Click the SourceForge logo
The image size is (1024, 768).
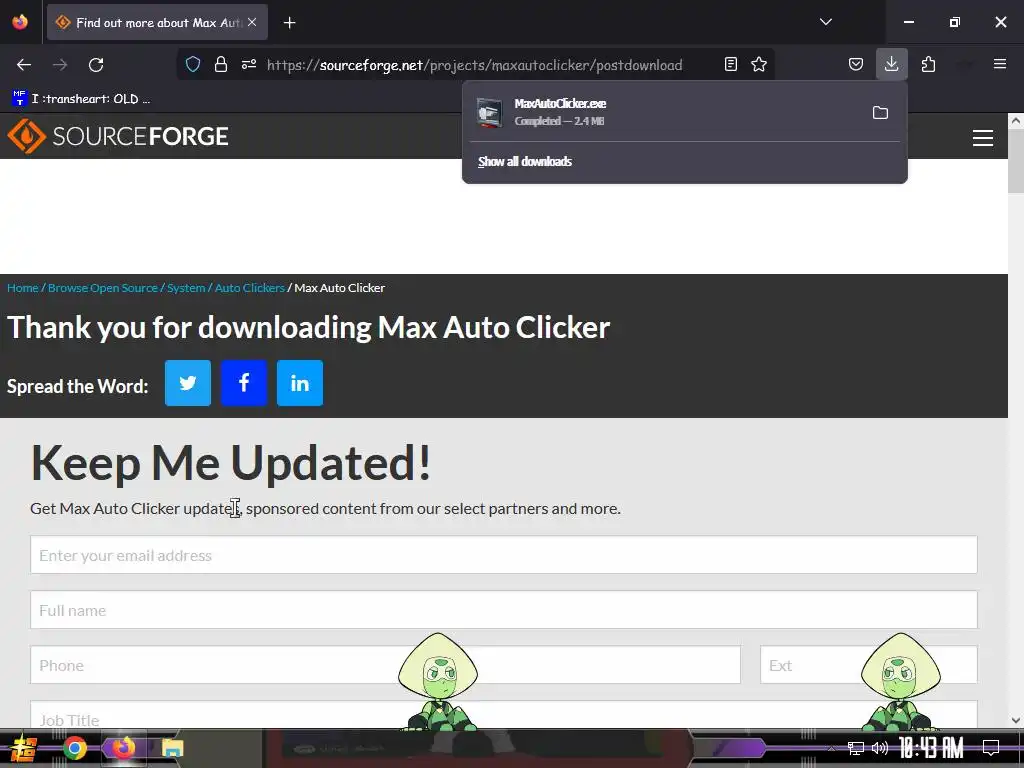[118, 136]
